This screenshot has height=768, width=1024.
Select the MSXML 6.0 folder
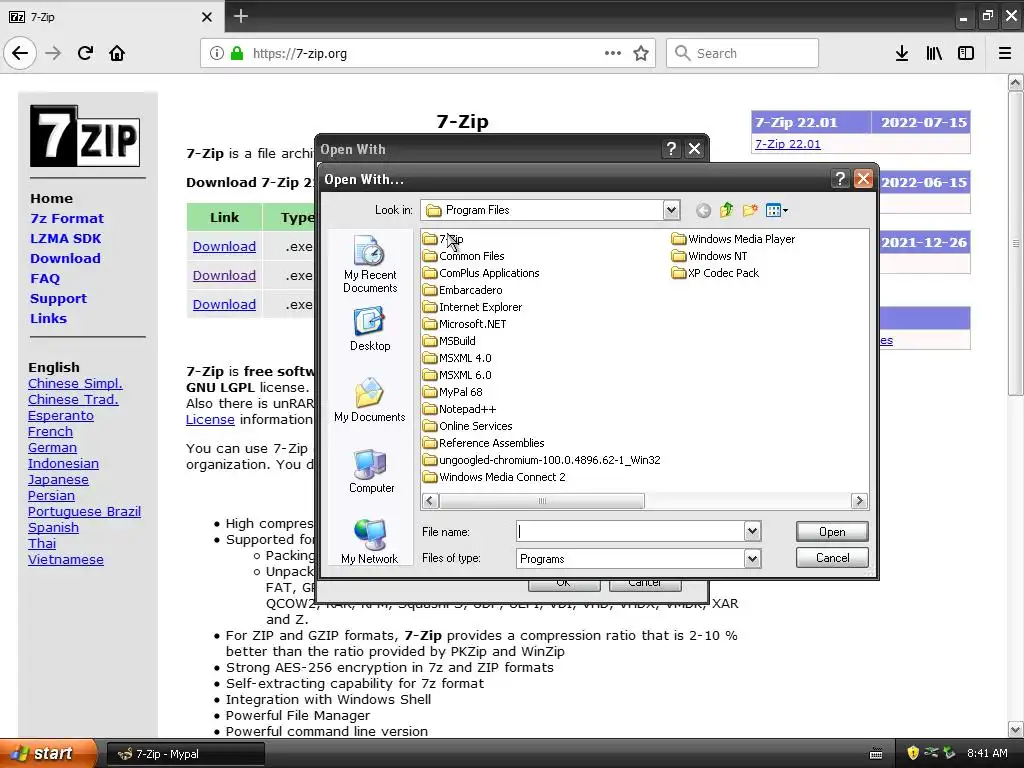457,375
